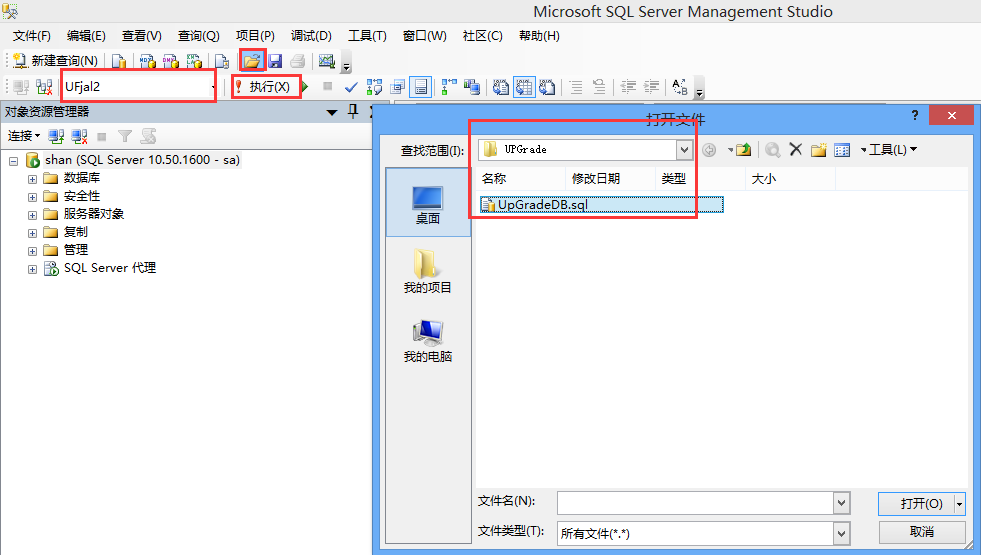Viewport: 981px width, 555px height.
Task: Expand the 服务器对象 folder node
Action: pyautogui.click(x=33, y=215)
